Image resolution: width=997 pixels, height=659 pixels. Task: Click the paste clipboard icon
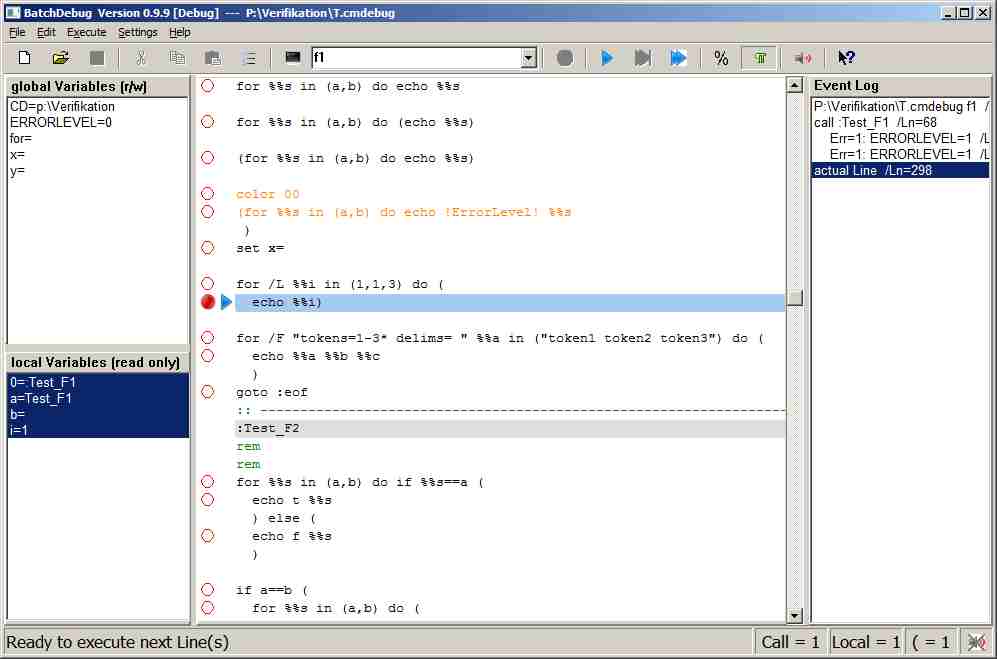[x=212, y=58]
